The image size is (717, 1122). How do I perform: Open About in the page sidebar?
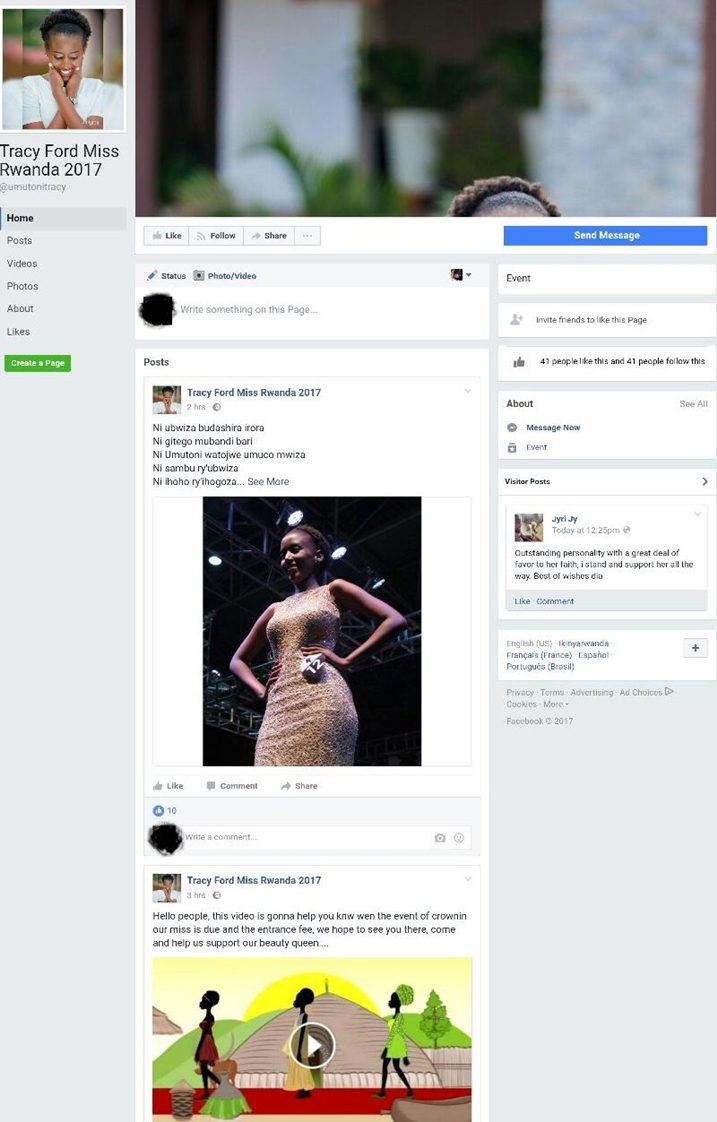(x=20, y=308)
